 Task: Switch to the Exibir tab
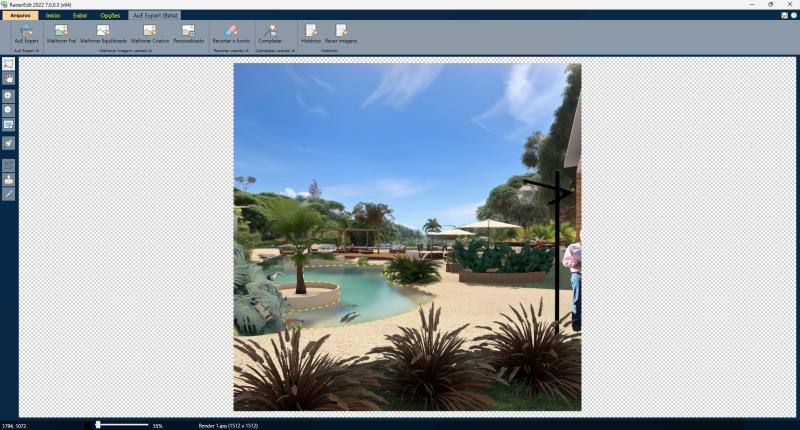pos(80,16)
